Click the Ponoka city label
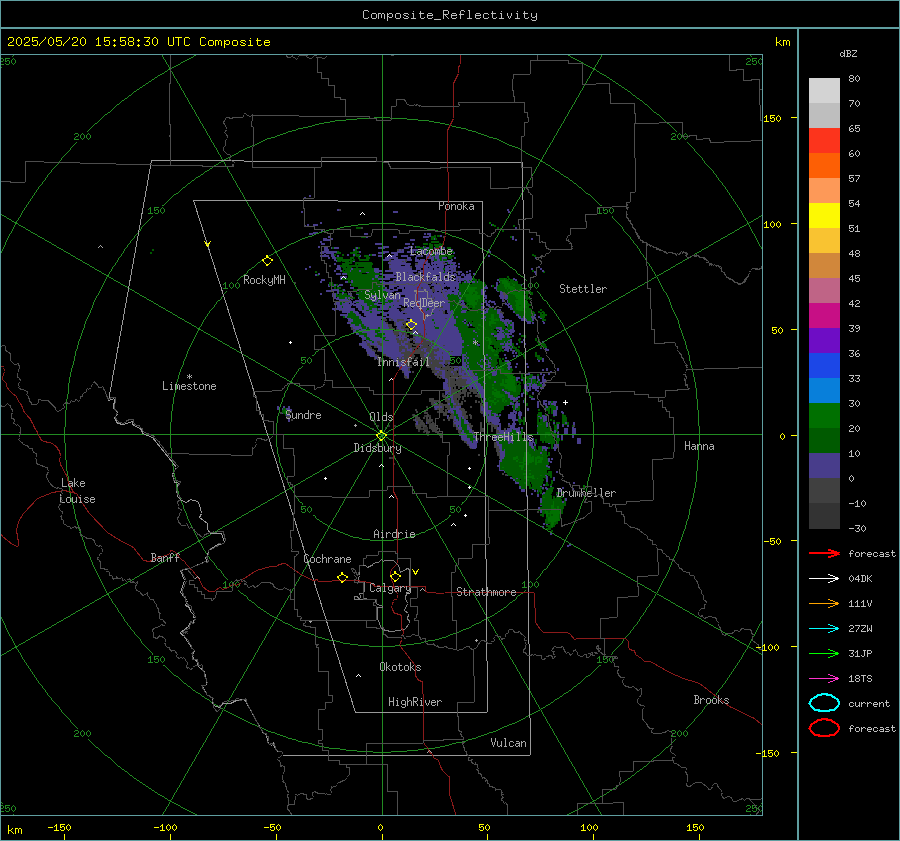 tap(456, 206)
